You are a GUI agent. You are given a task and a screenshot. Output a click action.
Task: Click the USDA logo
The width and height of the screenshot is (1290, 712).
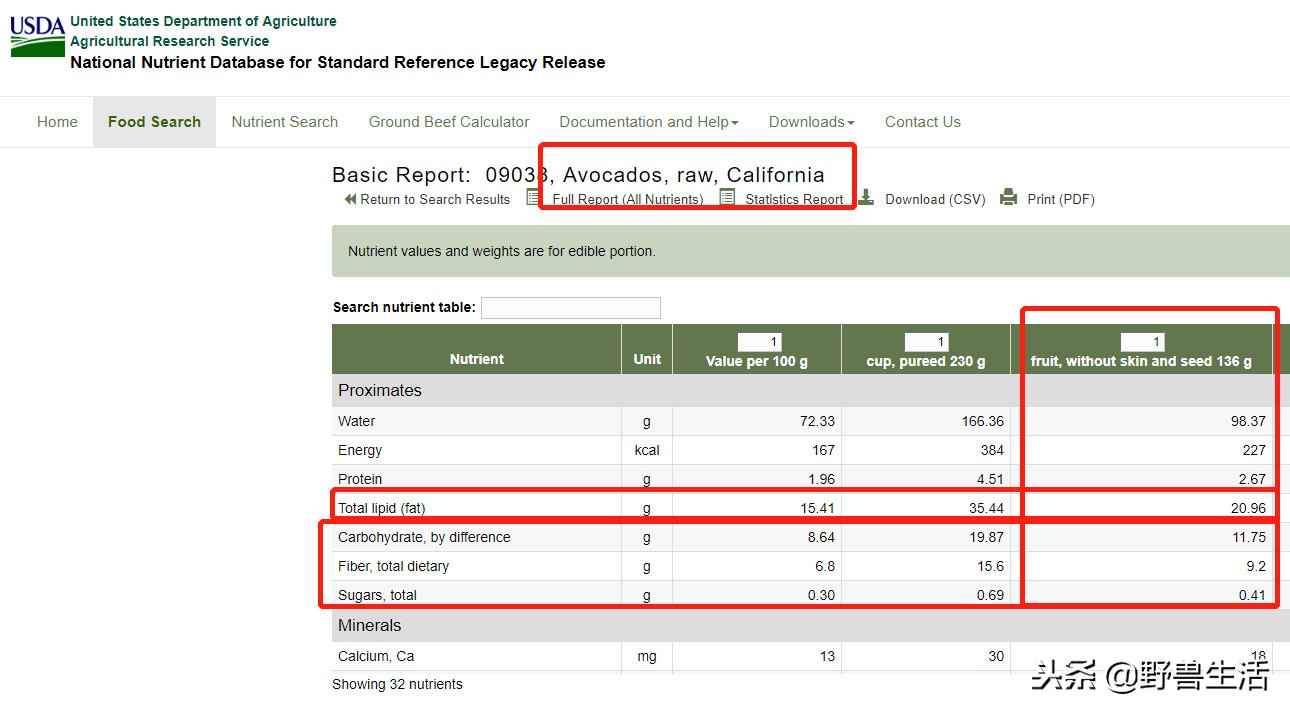coord(37,36)
